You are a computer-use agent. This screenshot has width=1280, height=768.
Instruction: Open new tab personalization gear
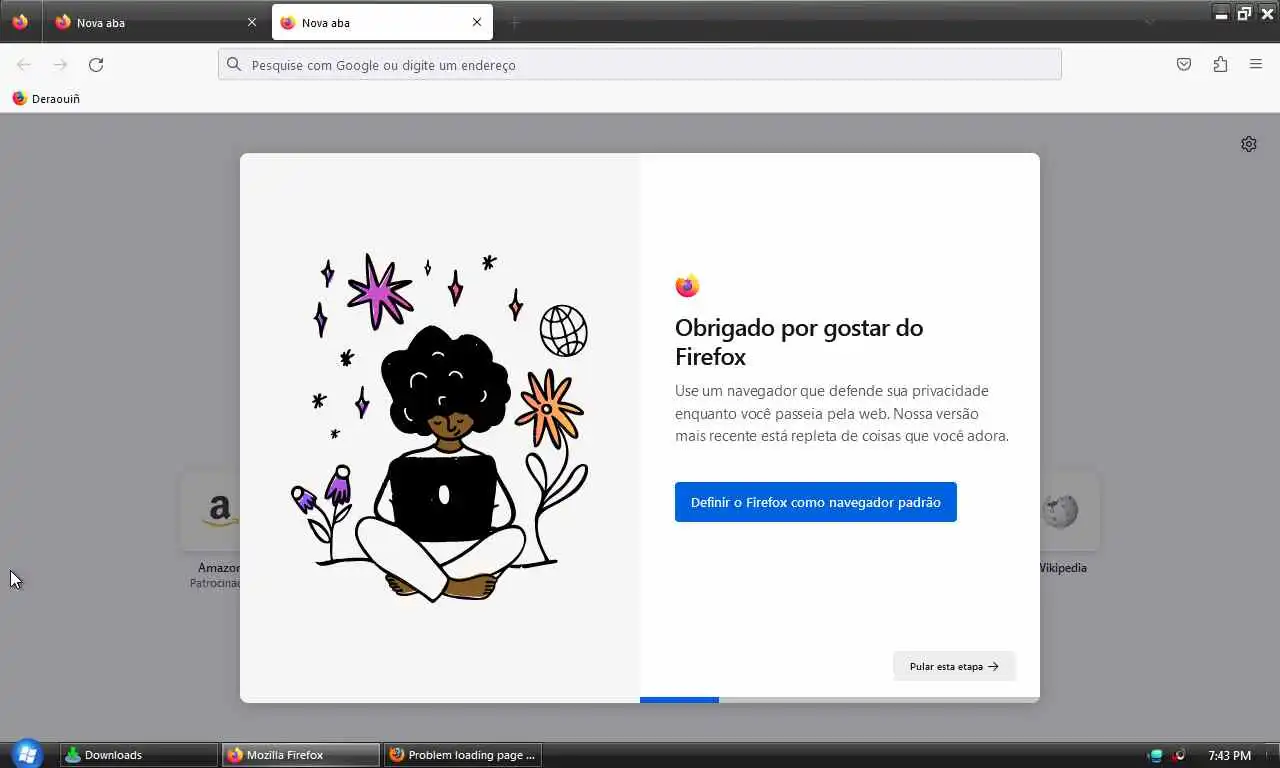point(1249,144)
